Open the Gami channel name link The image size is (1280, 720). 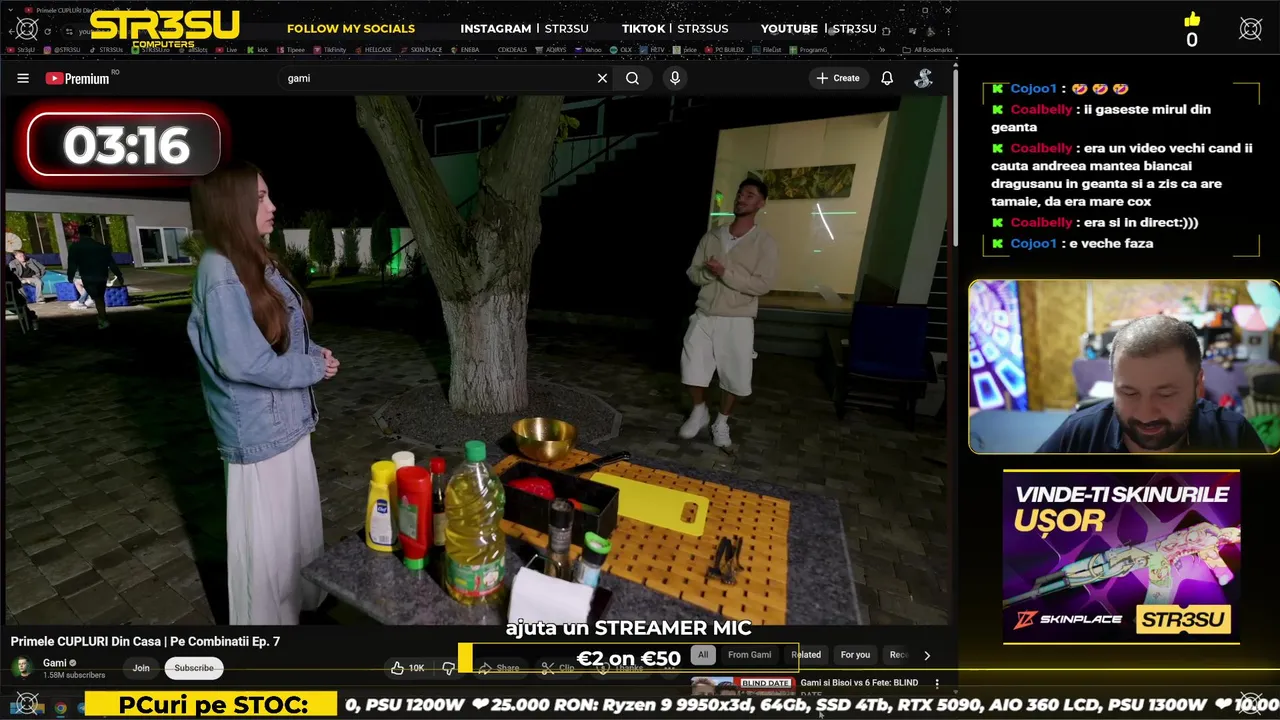[x=55, y=663]
